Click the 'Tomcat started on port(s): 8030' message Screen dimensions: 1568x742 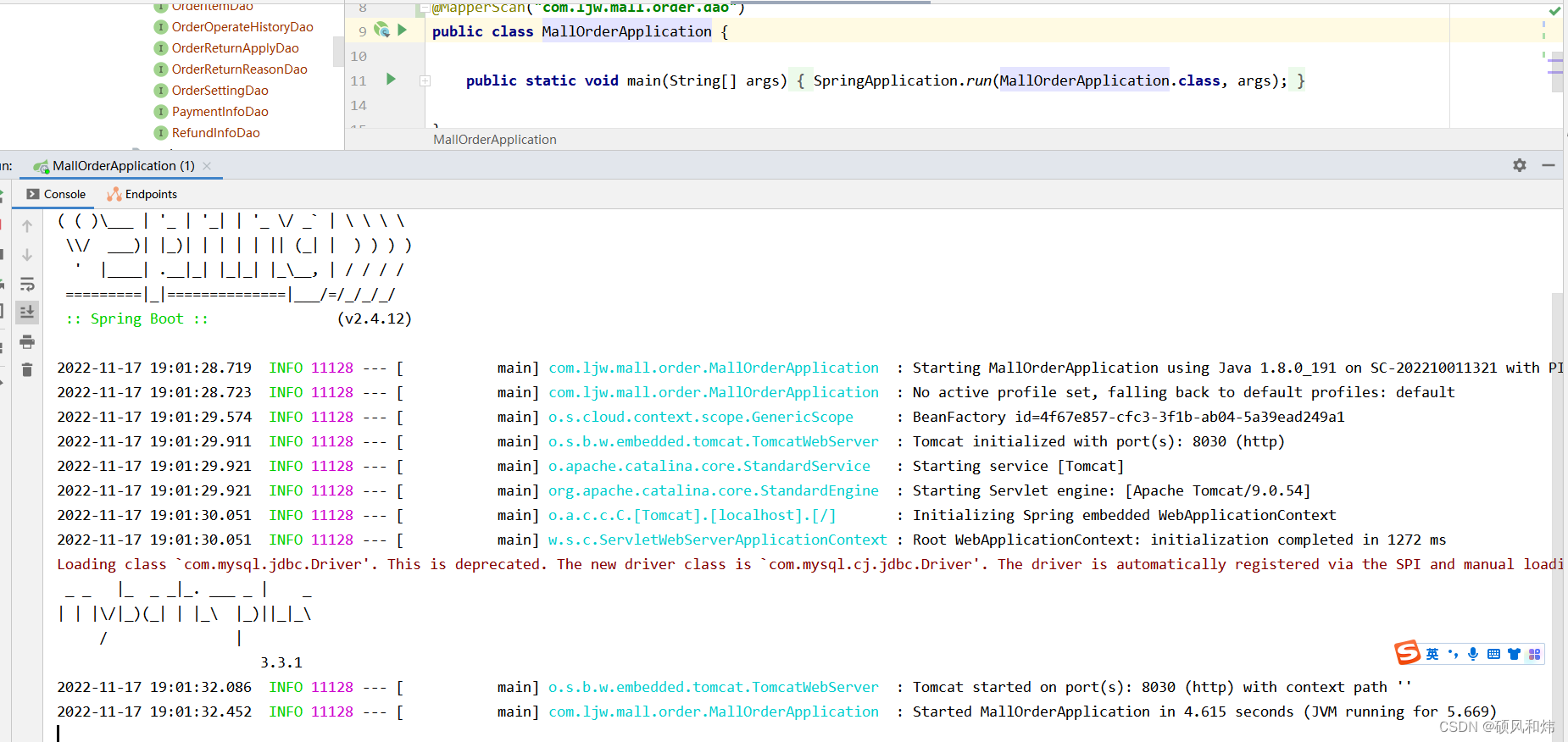[1163, 687]
